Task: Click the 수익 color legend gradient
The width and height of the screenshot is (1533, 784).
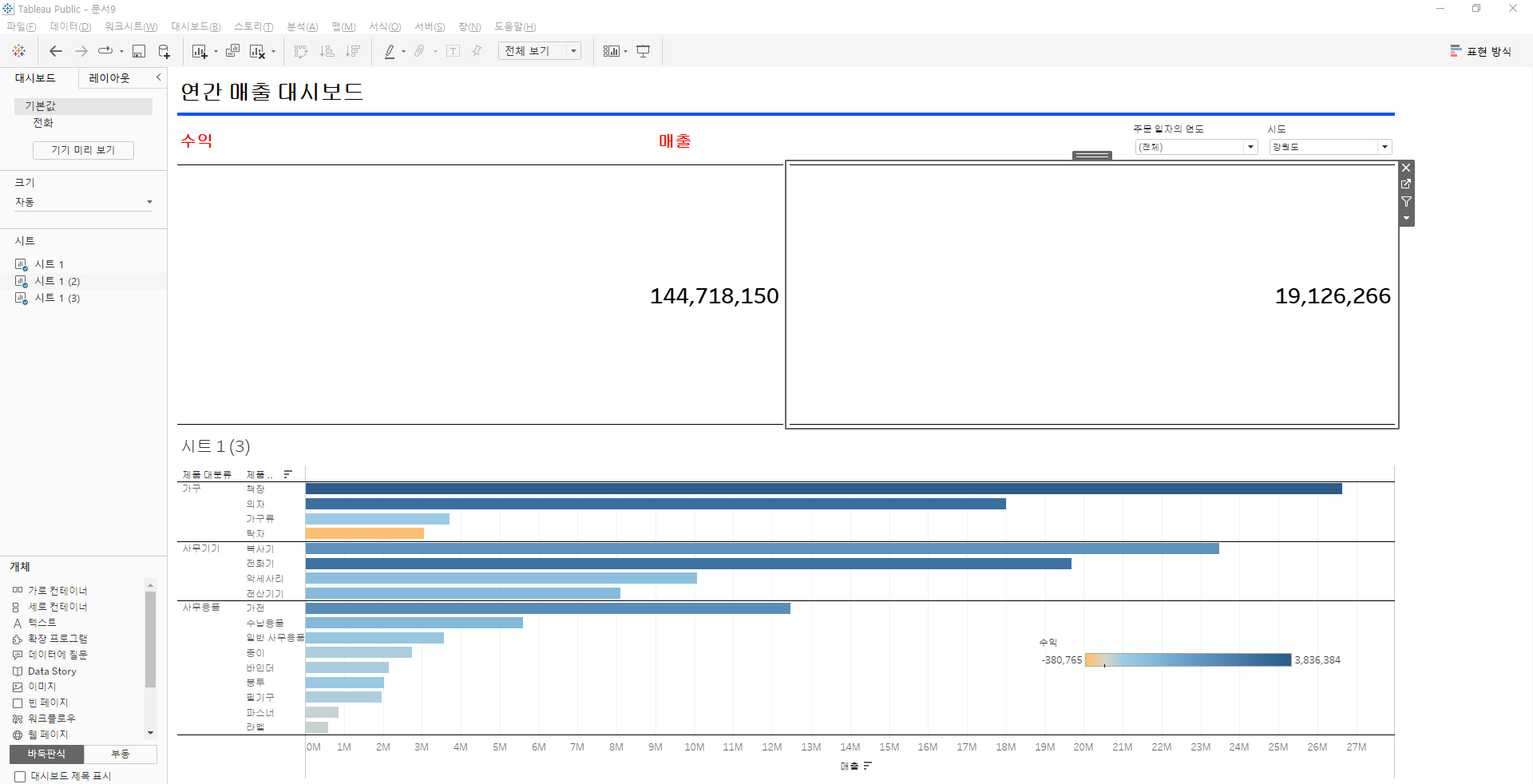Action: coord(1188,659)
